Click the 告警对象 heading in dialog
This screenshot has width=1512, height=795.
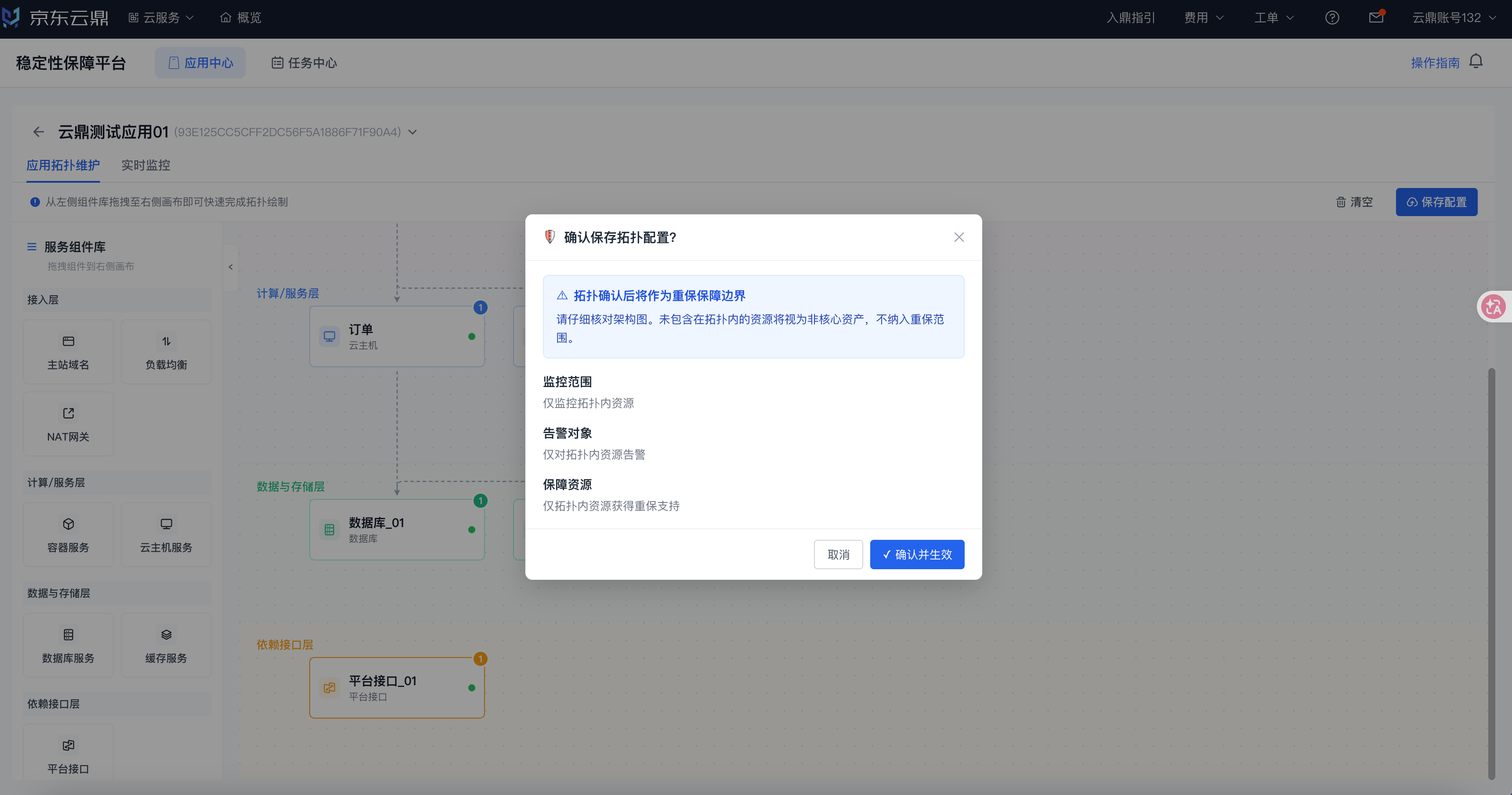click(567, 433)
